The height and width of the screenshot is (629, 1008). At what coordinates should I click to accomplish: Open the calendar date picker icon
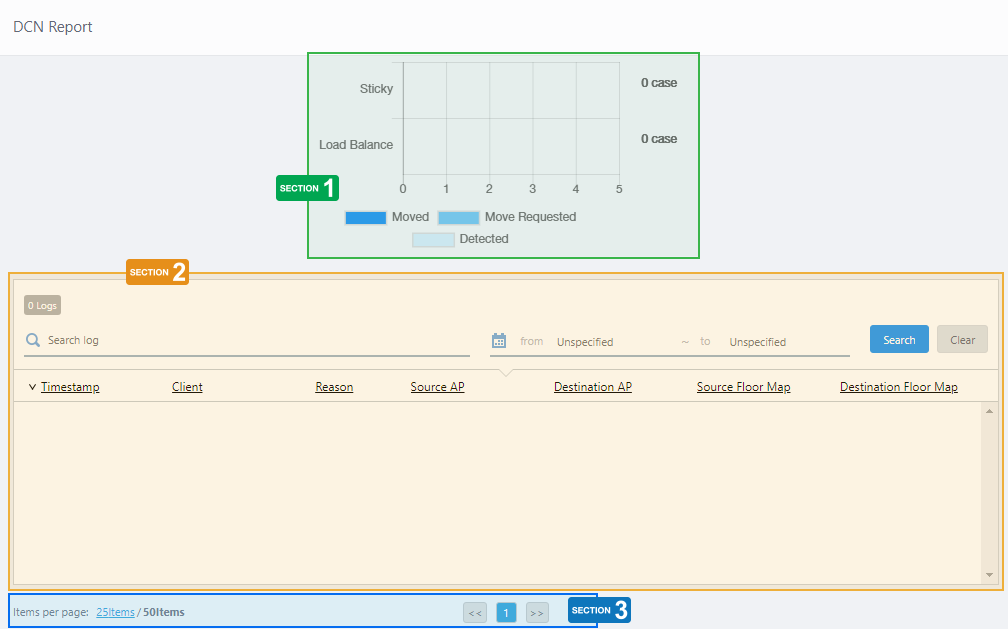[x=500, y=341]
